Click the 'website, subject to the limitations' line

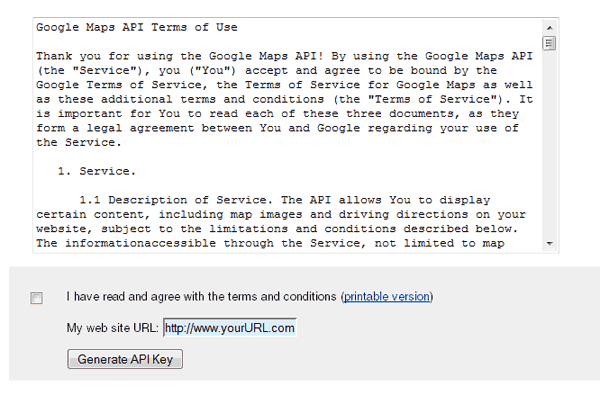point(277,229)
